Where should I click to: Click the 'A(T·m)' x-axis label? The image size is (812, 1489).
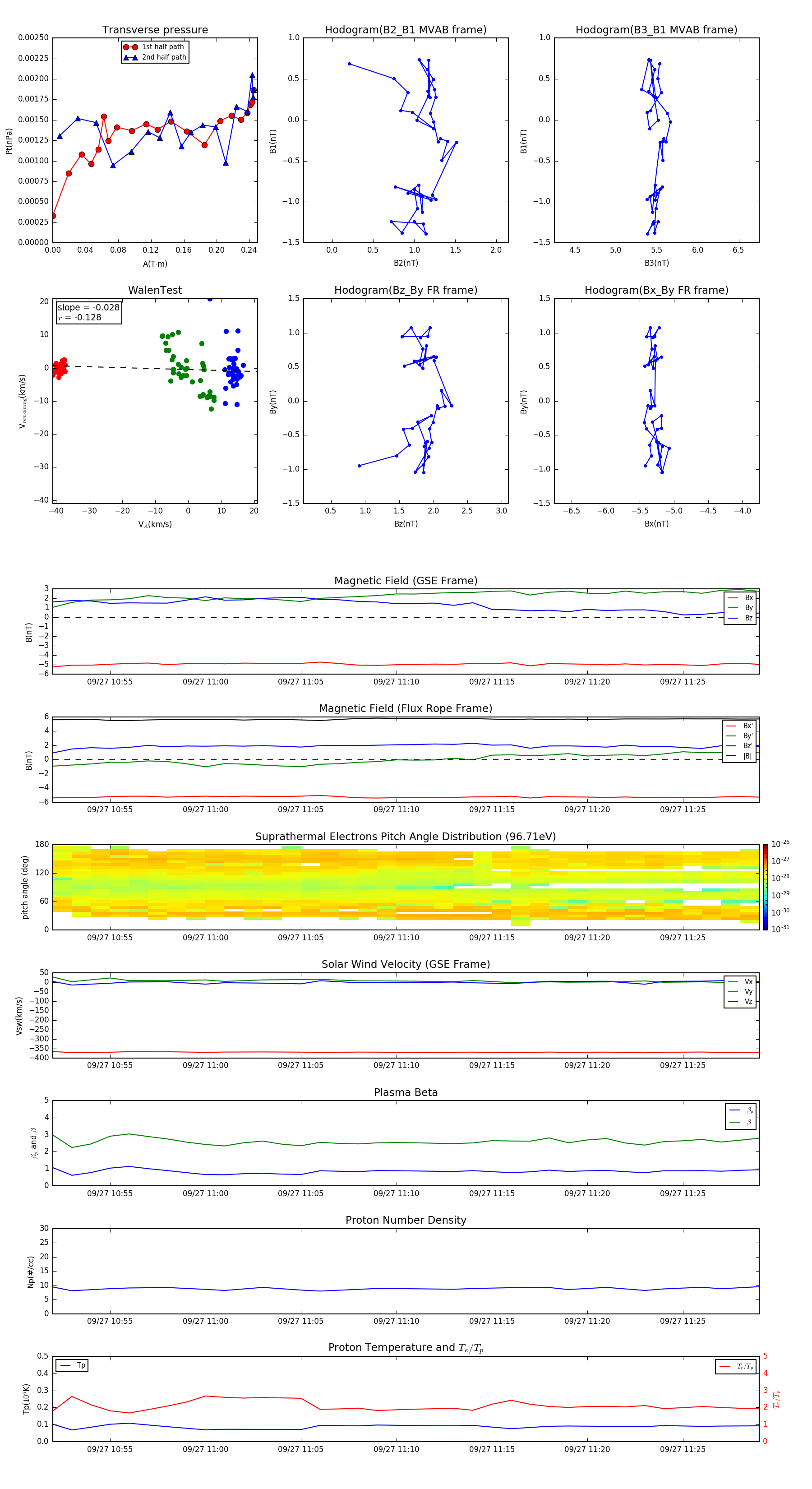tap(155, 264)
